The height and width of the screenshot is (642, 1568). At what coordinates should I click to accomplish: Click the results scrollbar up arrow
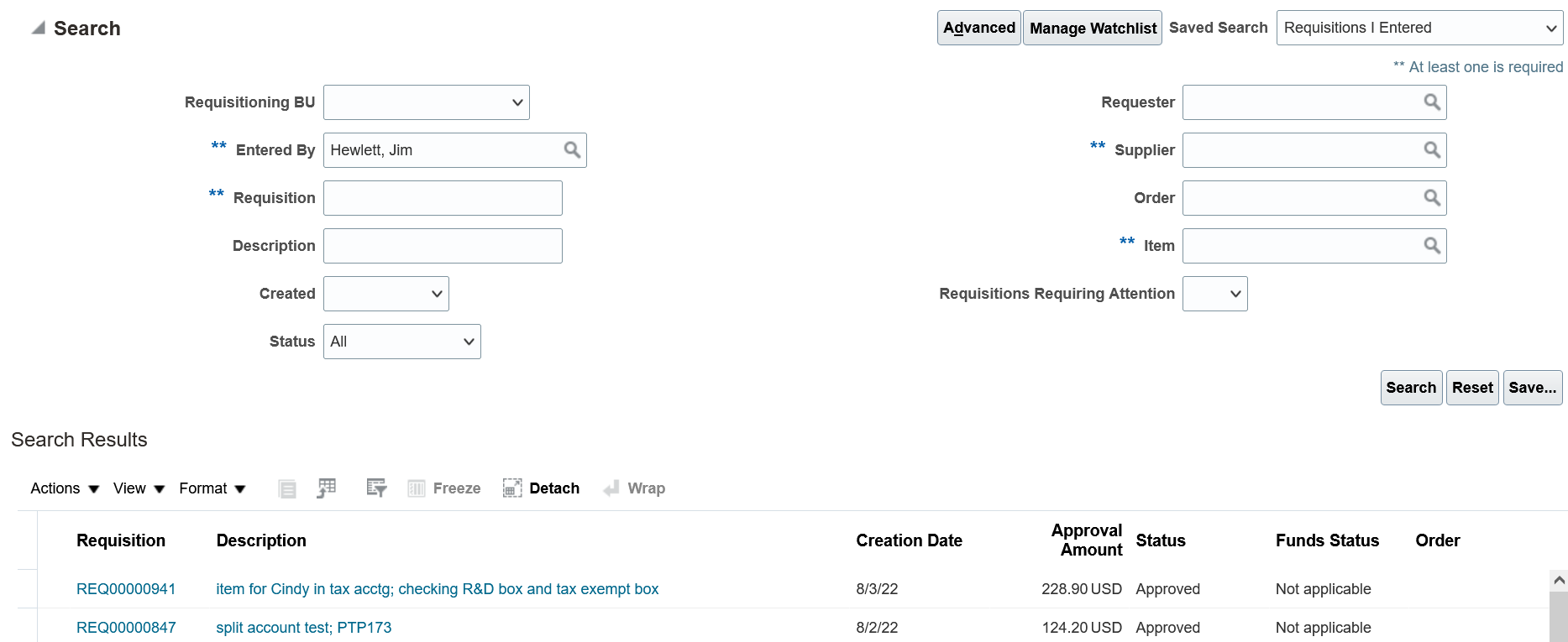[x=1559, y=580]
